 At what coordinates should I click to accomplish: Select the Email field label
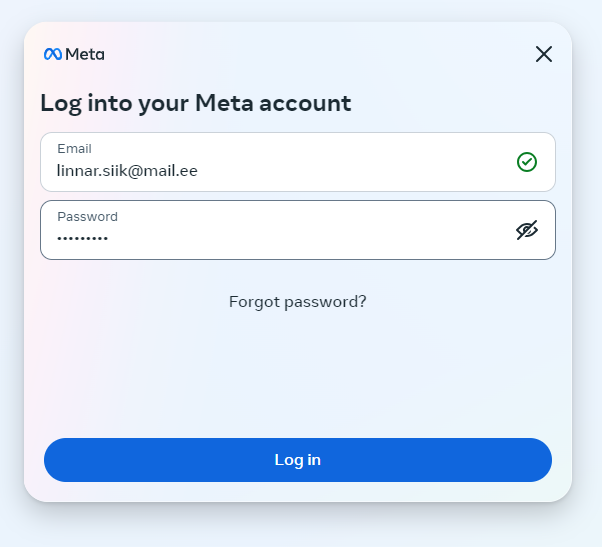click(x=74, y=149)
